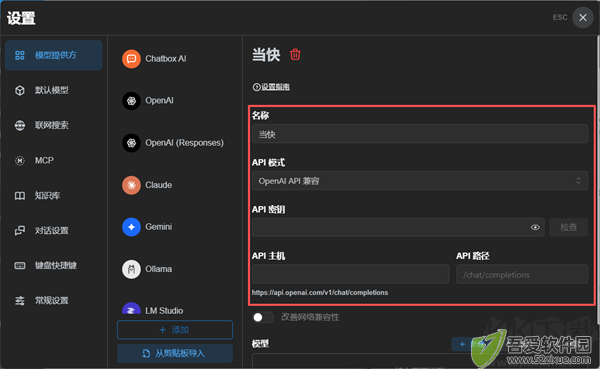Click the 联网搜索 globe icon
This screenshot has height=369, width=600.
tap(20, 125)
